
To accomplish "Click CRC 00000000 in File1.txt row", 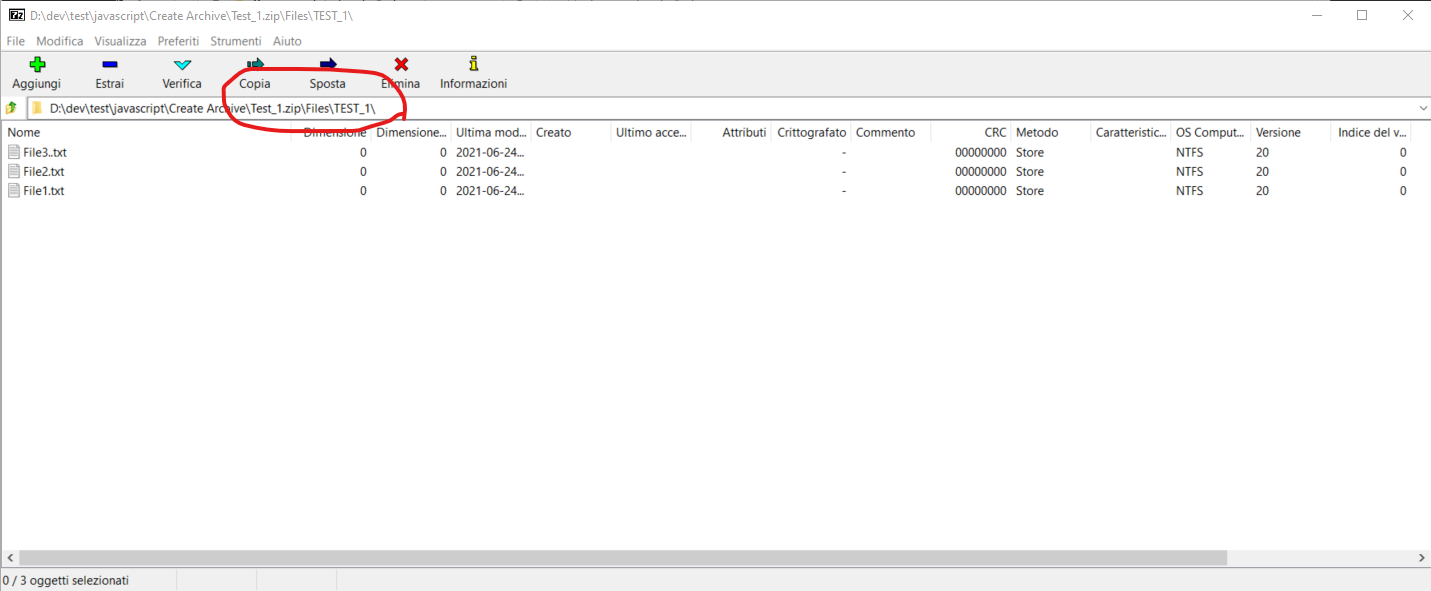I will pos(980,190).
